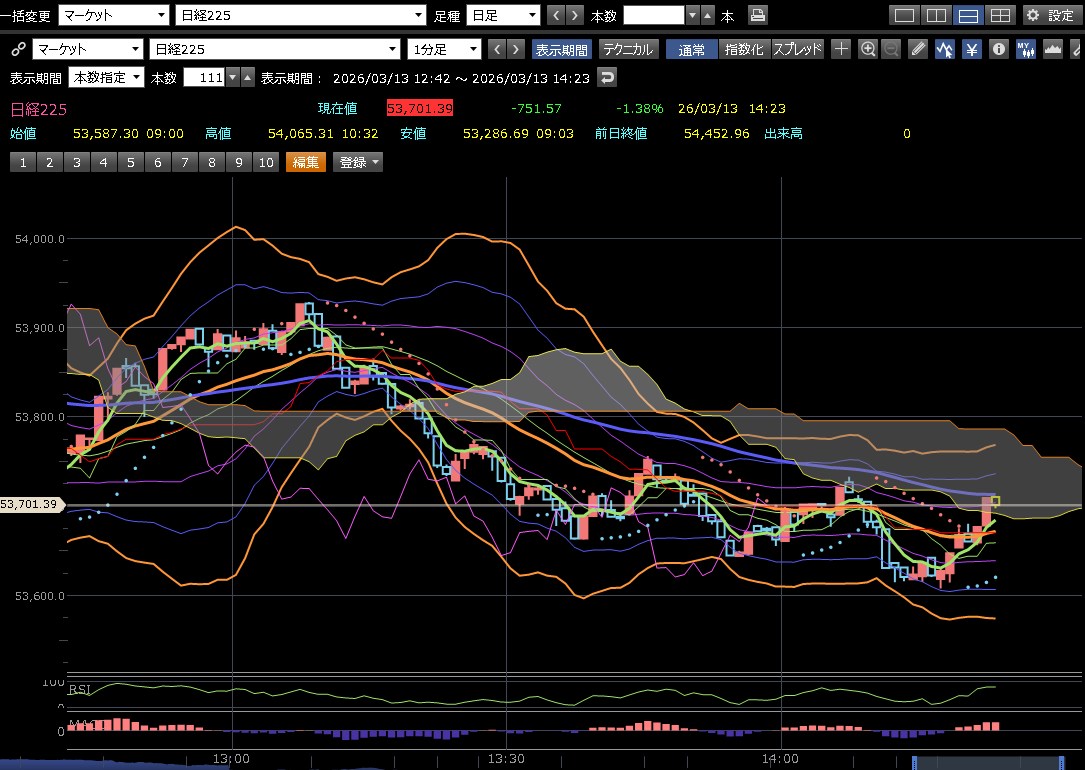Screen dimensions: 1085x770
Task: Click the print icon in top toolbar
Action: [x=758, y=15]
